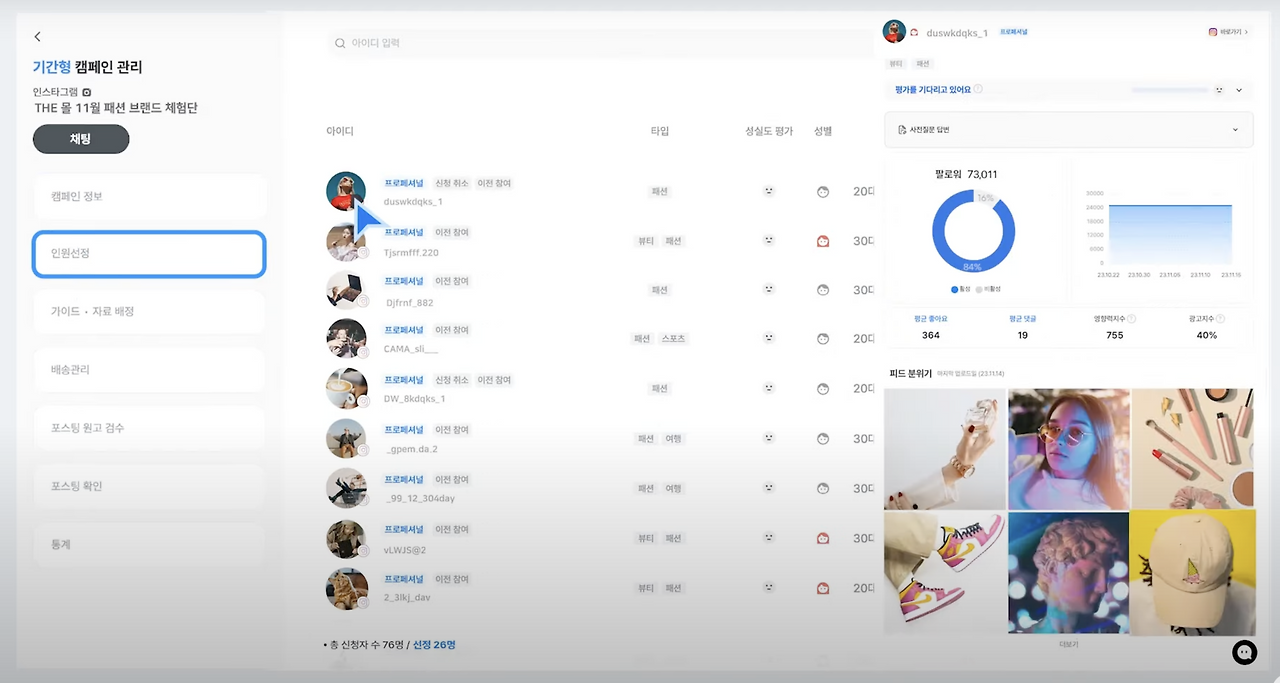This screenshot has height=683, width=1280.
Task: Click 더보기 below the feed thumbnails
Action: click(x=1068, y=643)
